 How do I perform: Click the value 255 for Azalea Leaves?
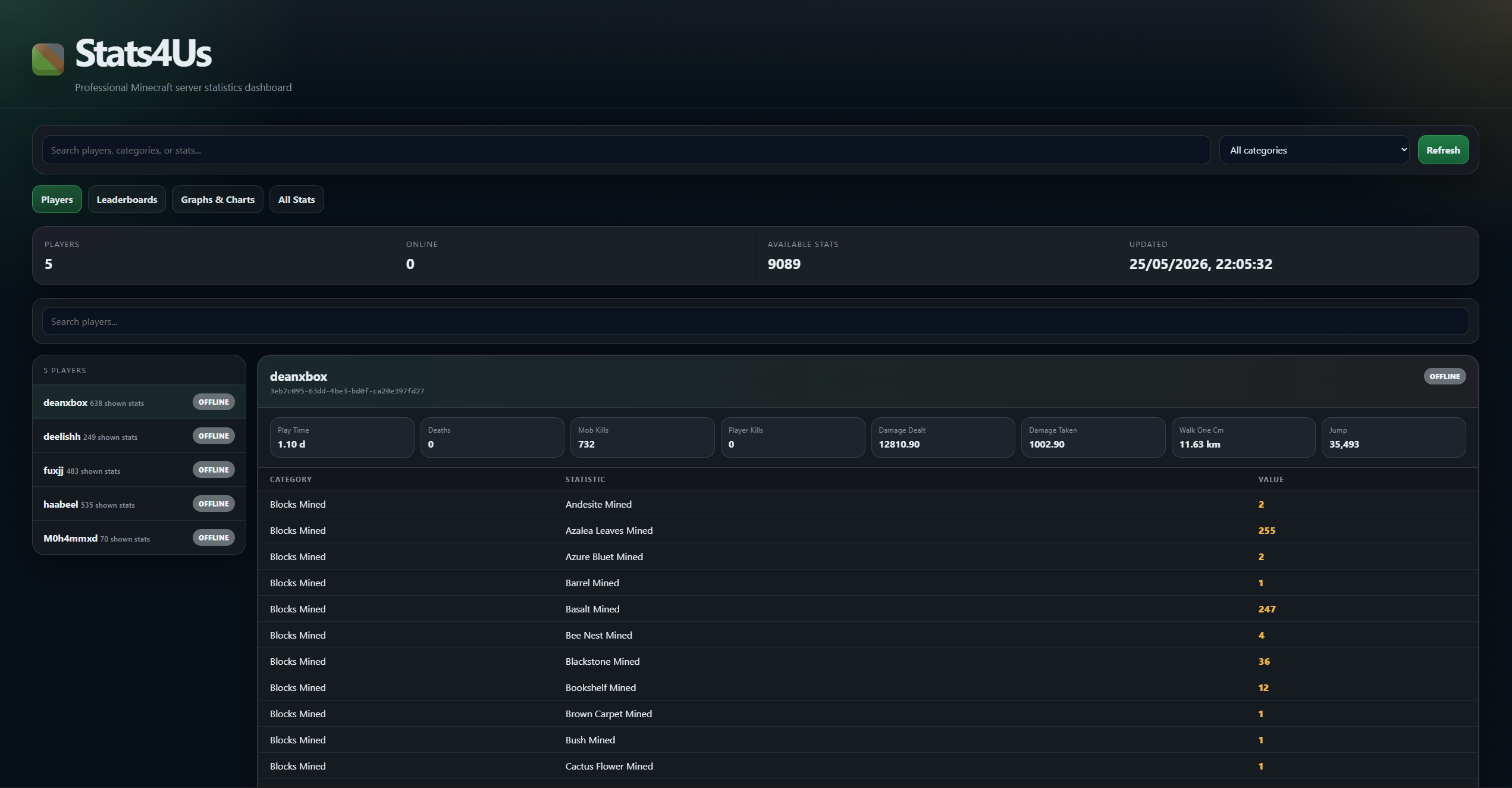click(x=1266, y=530)
